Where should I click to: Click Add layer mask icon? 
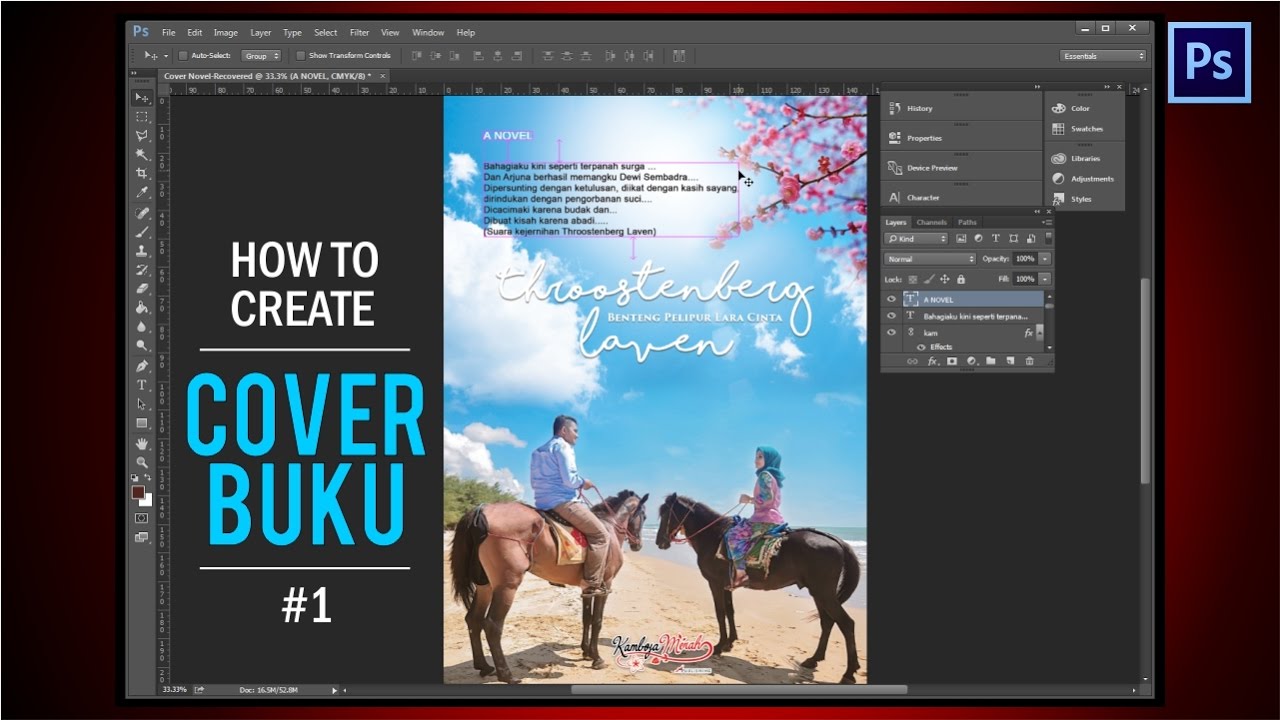click(x=951, y=361)
